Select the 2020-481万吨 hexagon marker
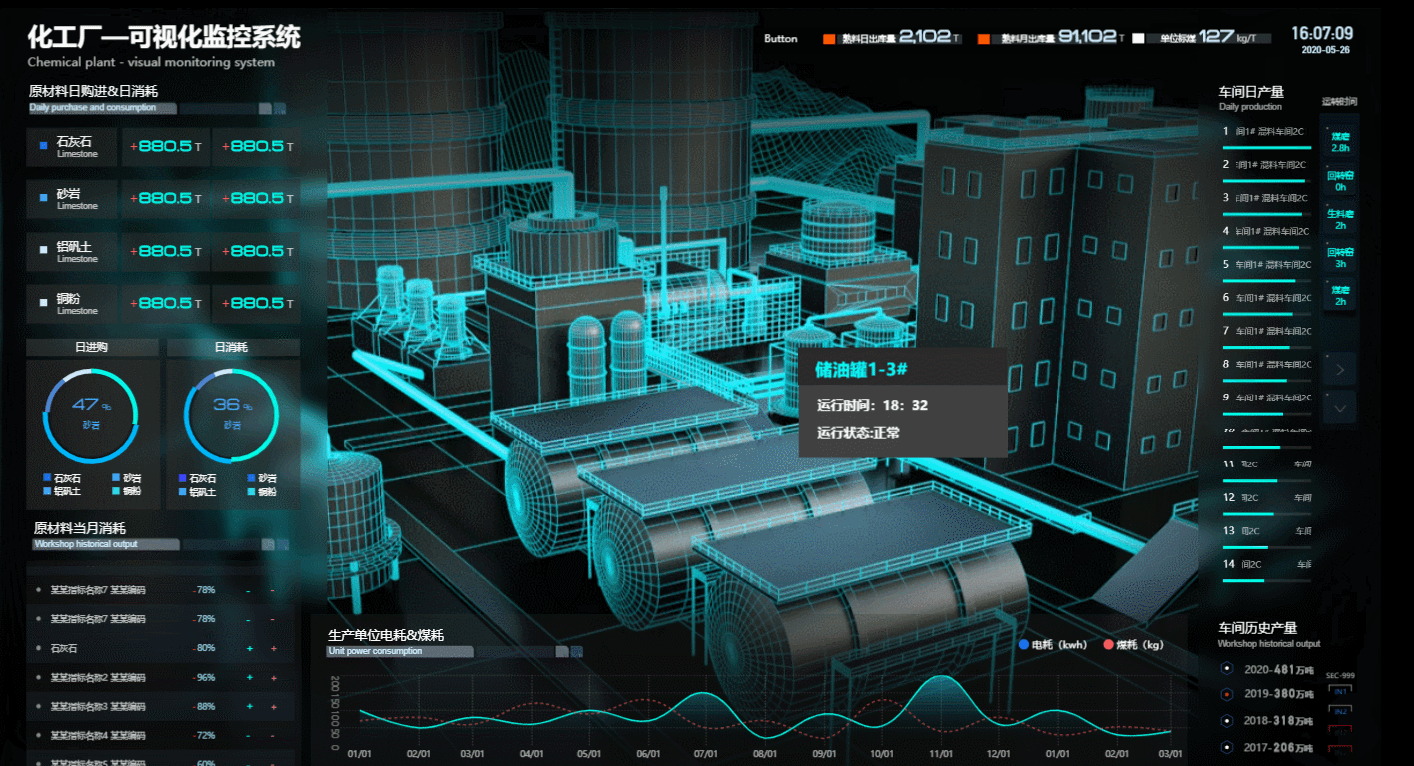 coord(1227,669)
